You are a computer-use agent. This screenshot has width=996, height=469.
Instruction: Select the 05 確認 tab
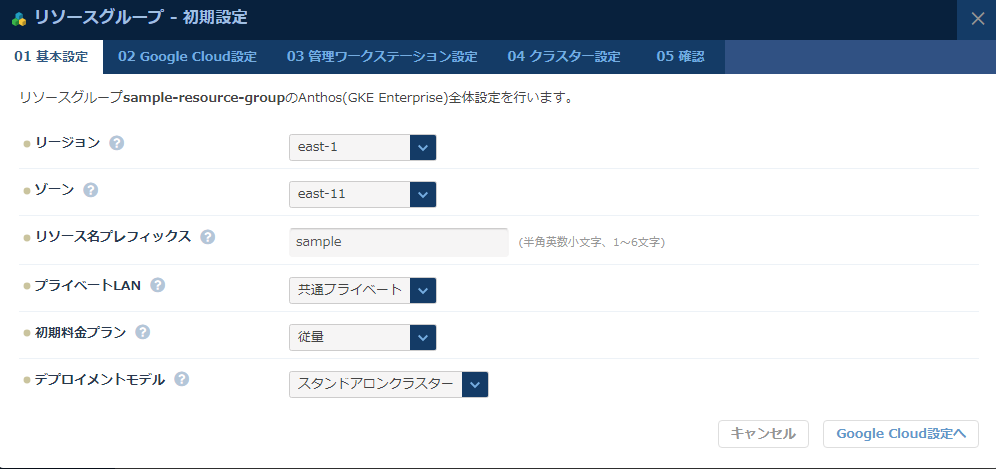[680, 56]
